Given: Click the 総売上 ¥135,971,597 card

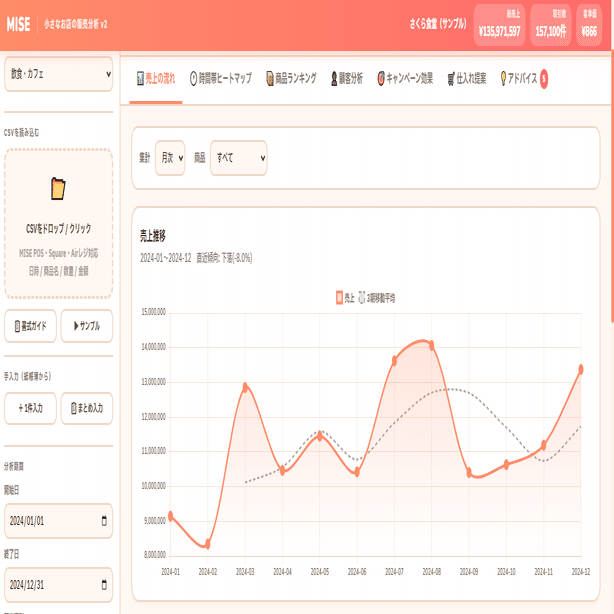Looking at the screenshot, I should pyautogui.click(x=499, y=25).
